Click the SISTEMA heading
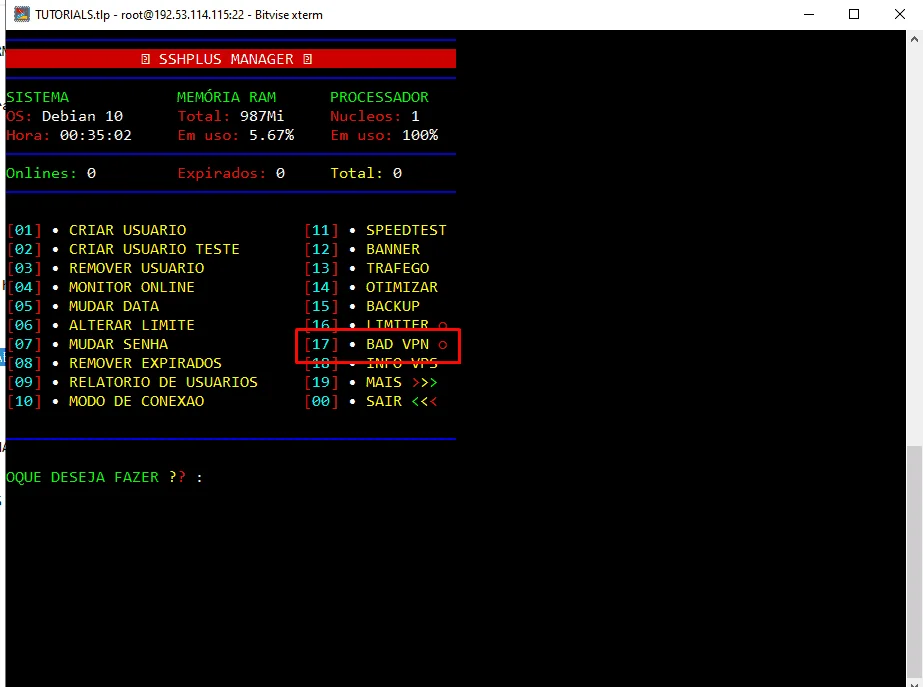The width and height of the screenshot is (923, 687). tap(37, 97)
